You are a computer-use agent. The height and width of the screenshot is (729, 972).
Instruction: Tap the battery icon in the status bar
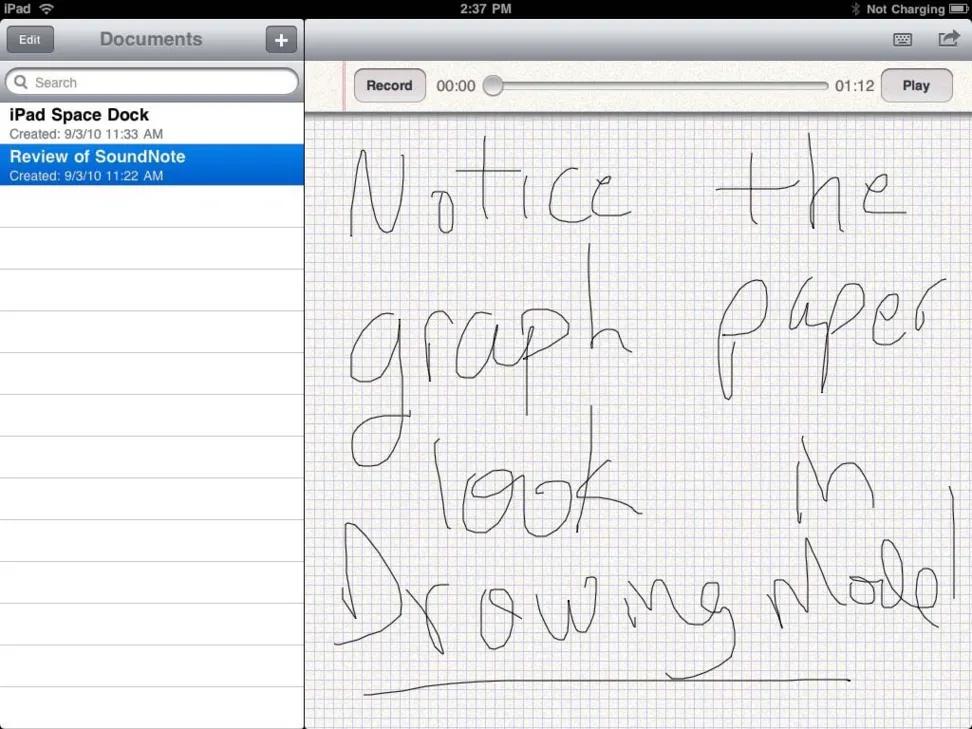click(x=958, y=9)
